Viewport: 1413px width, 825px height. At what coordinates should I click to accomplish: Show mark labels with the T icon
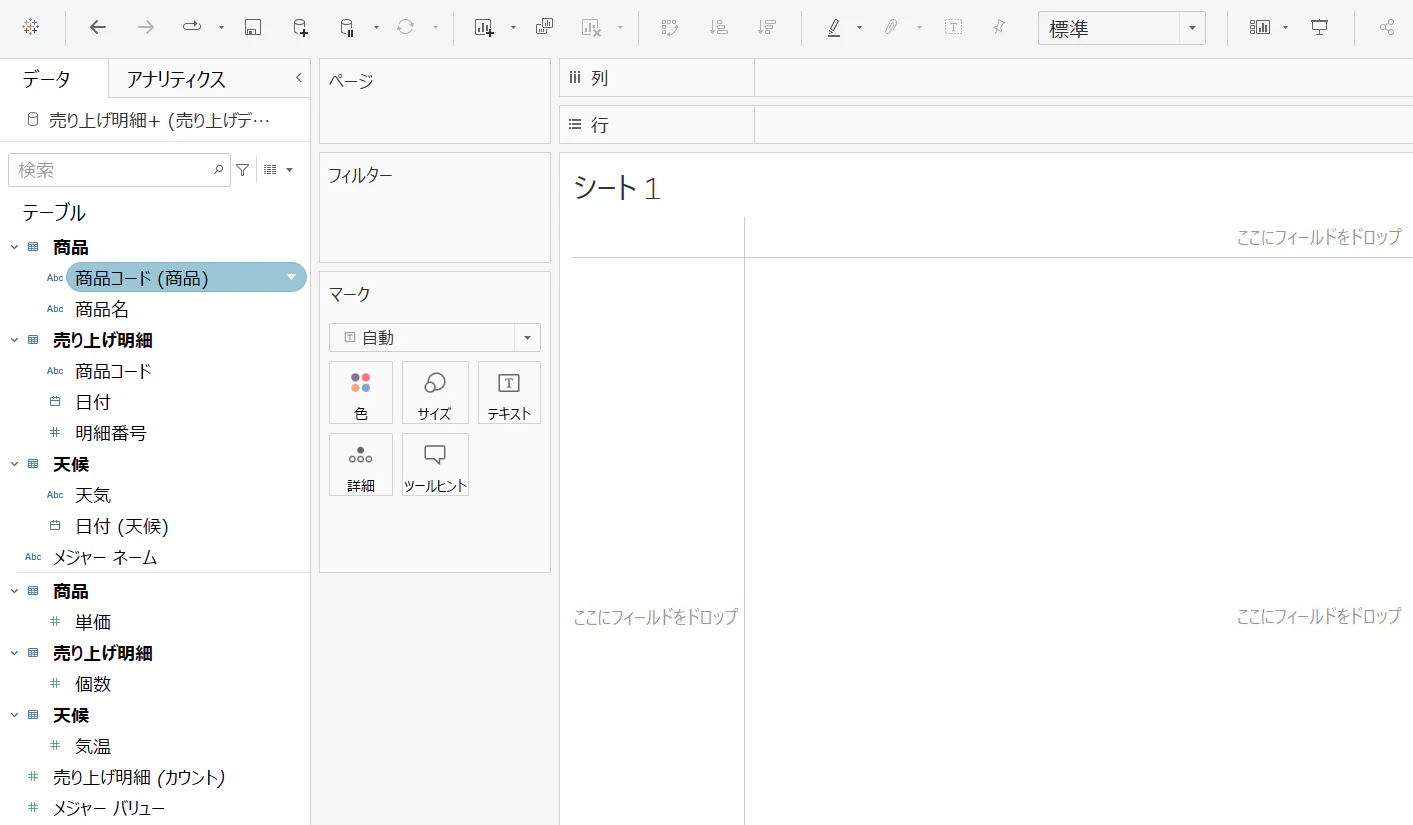click(953, 28)
